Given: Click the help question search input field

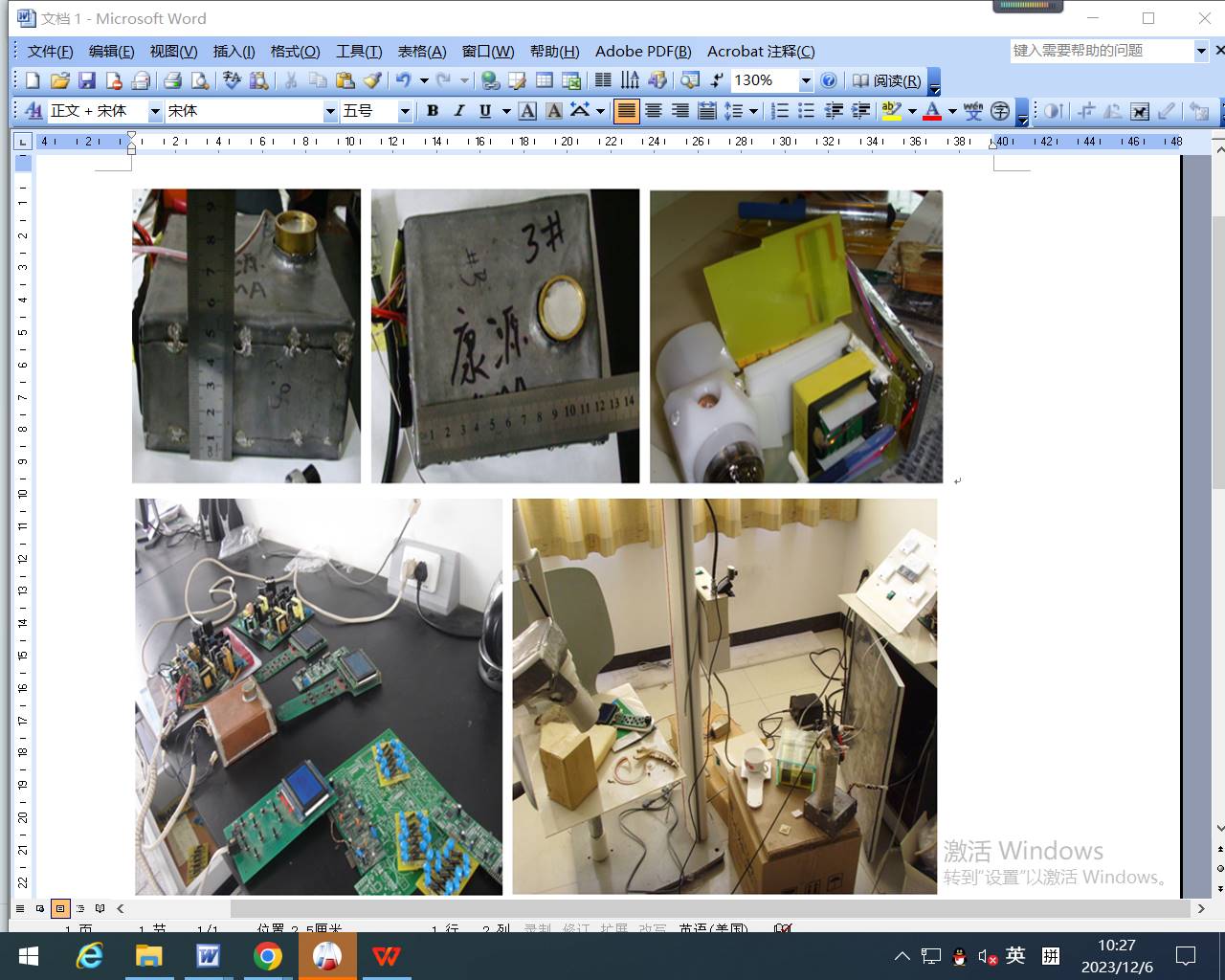Looking at the screenshot, I should pyautogui.click(x=1101, y=51).
